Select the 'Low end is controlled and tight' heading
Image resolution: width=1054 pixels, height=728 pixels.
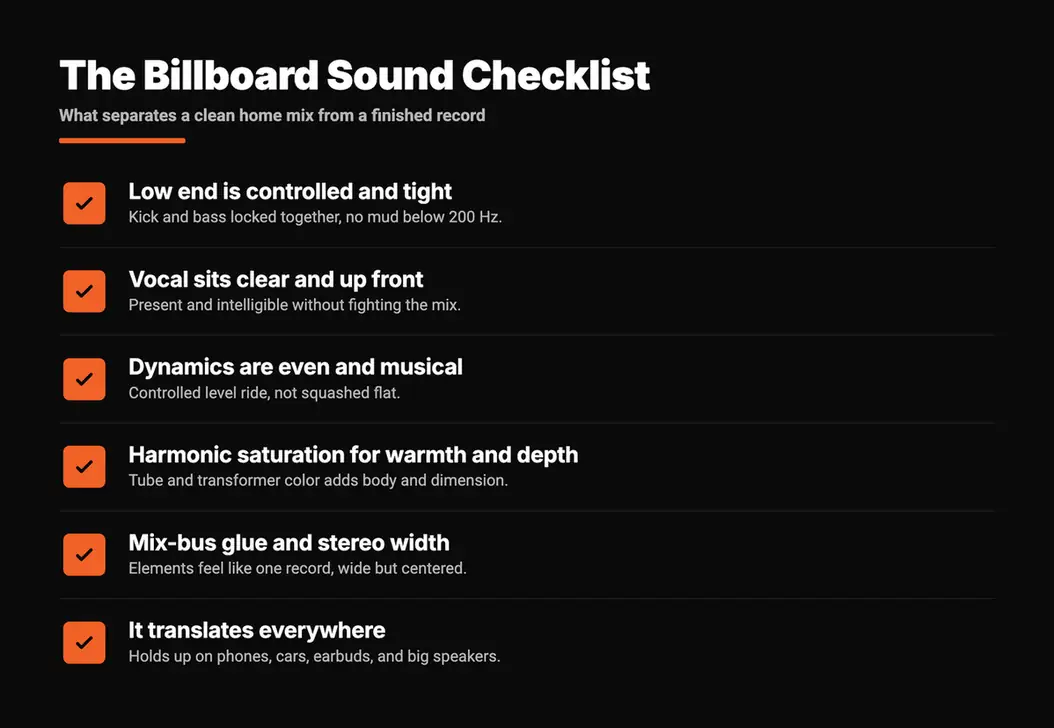coord(290,192)
